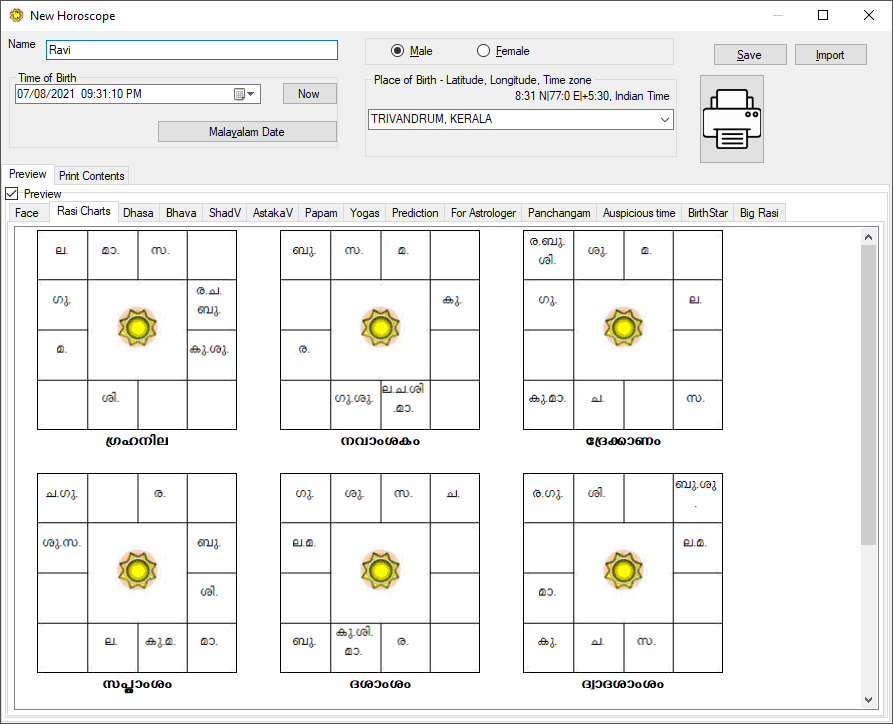This screenshot has height=724, width=893.
Task: Open the Auspicious time tab
Action: tap(639, 213)
